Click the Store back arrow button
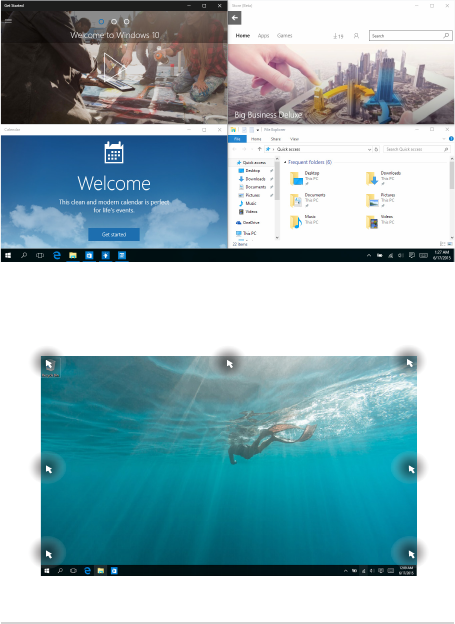The image size is (455, 624). coord(235,18)
